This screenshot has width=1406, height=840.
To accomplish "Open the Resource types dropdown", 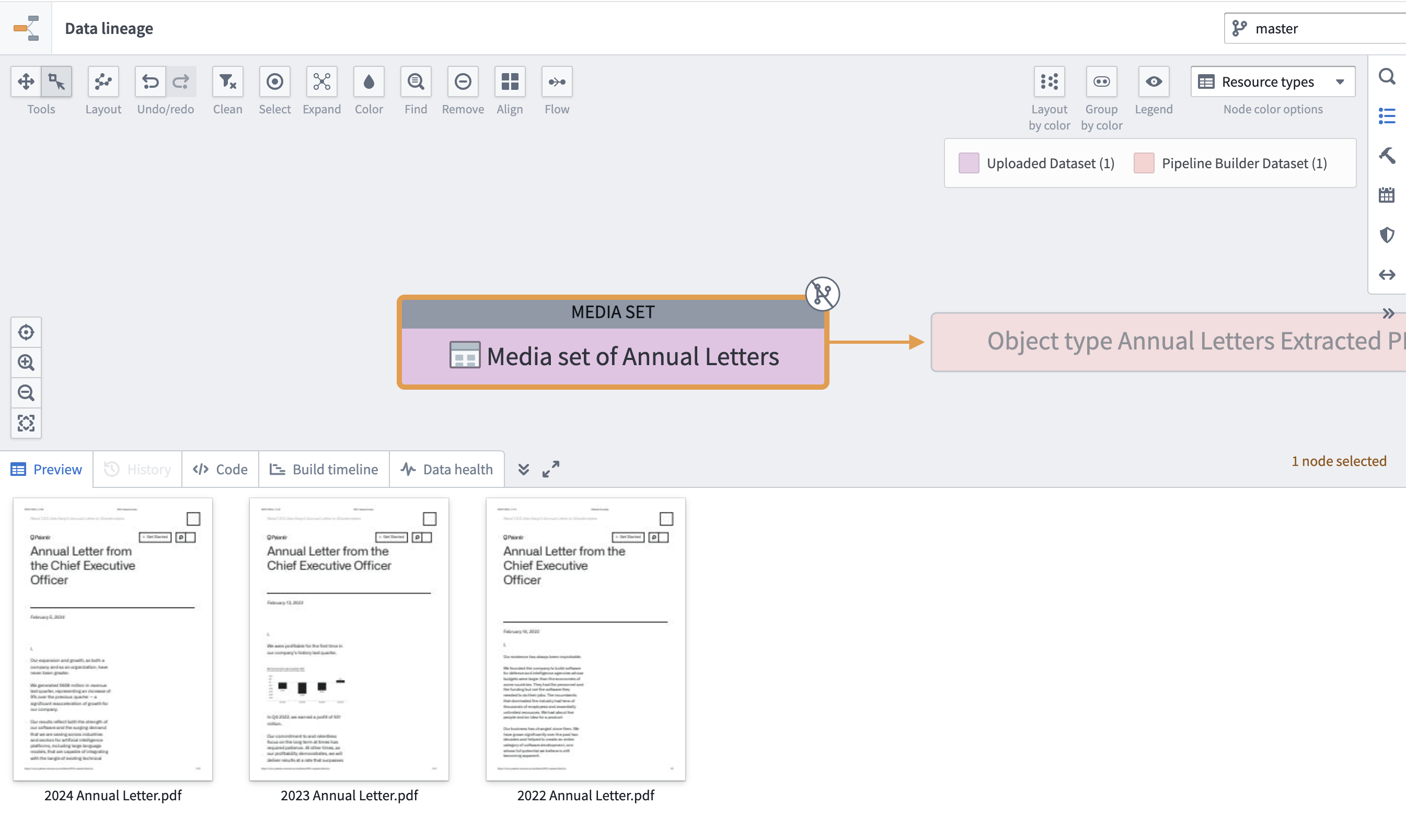I will 1272,81.
